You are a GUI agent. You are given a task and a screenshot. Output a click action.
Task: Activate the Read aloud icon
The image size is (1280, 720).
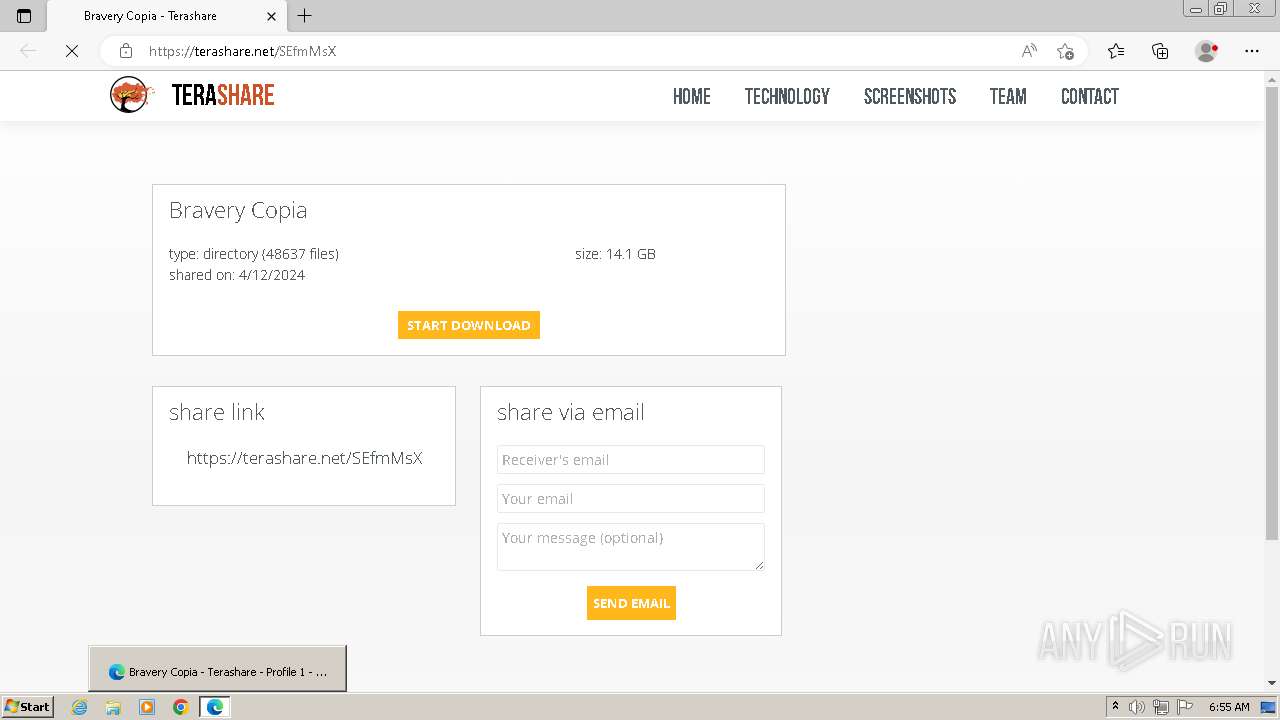coord(1029,51)
